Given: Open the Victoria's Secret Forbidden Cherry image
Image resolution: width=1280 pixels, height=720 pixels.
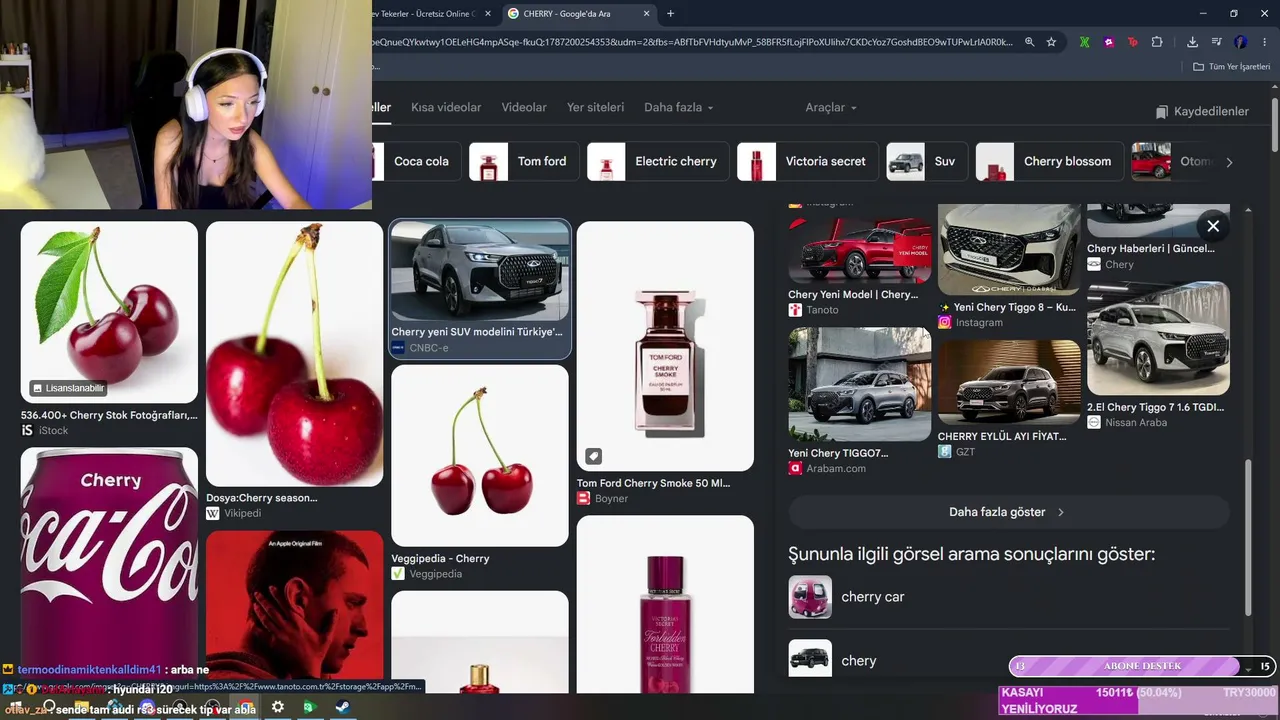Looking at the screenshot, I should tap(665, 604).
